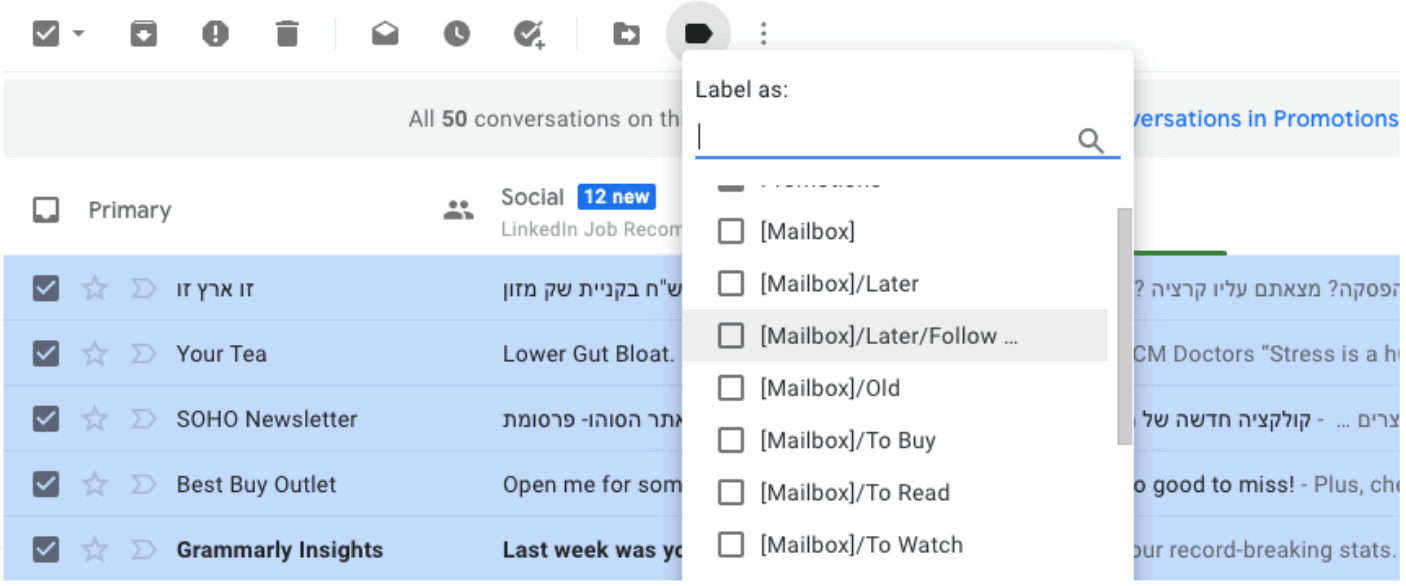Click the label list scrollbar

(x=1124, y=325)
